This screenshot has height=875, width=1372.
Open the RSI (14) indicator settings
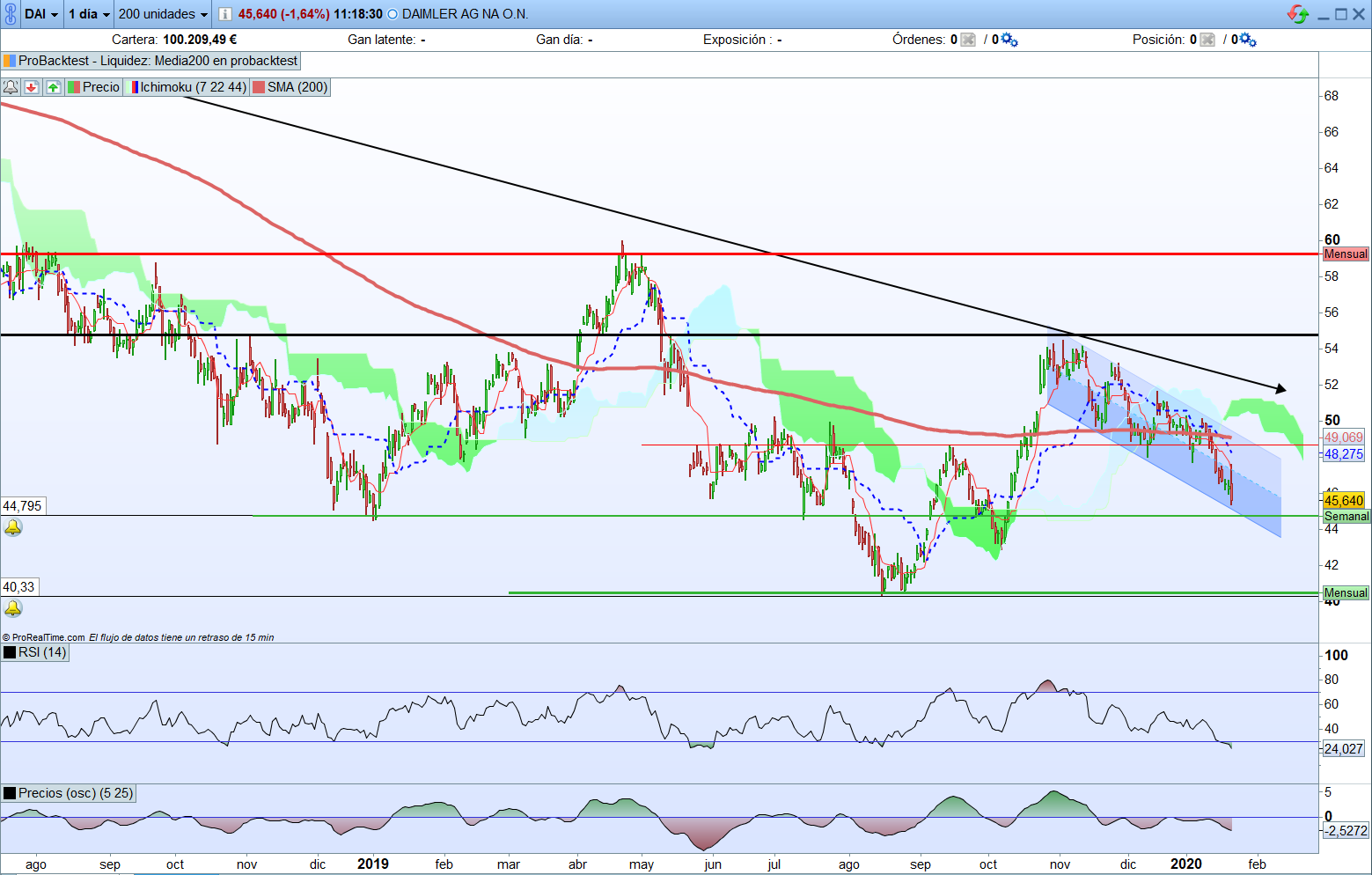coord(35,652)
